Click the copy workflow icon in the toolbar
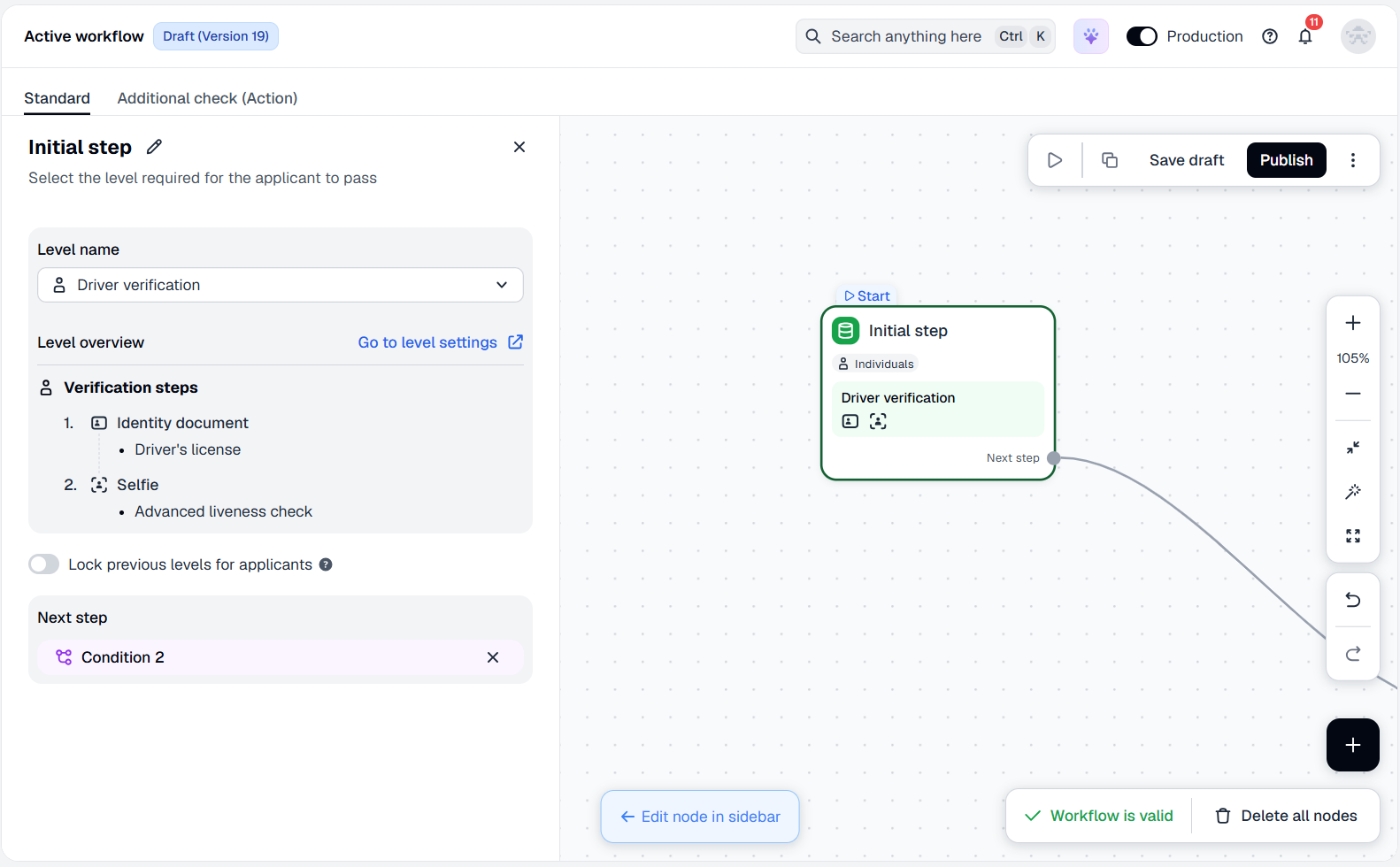 click(x=1110, y=160)
